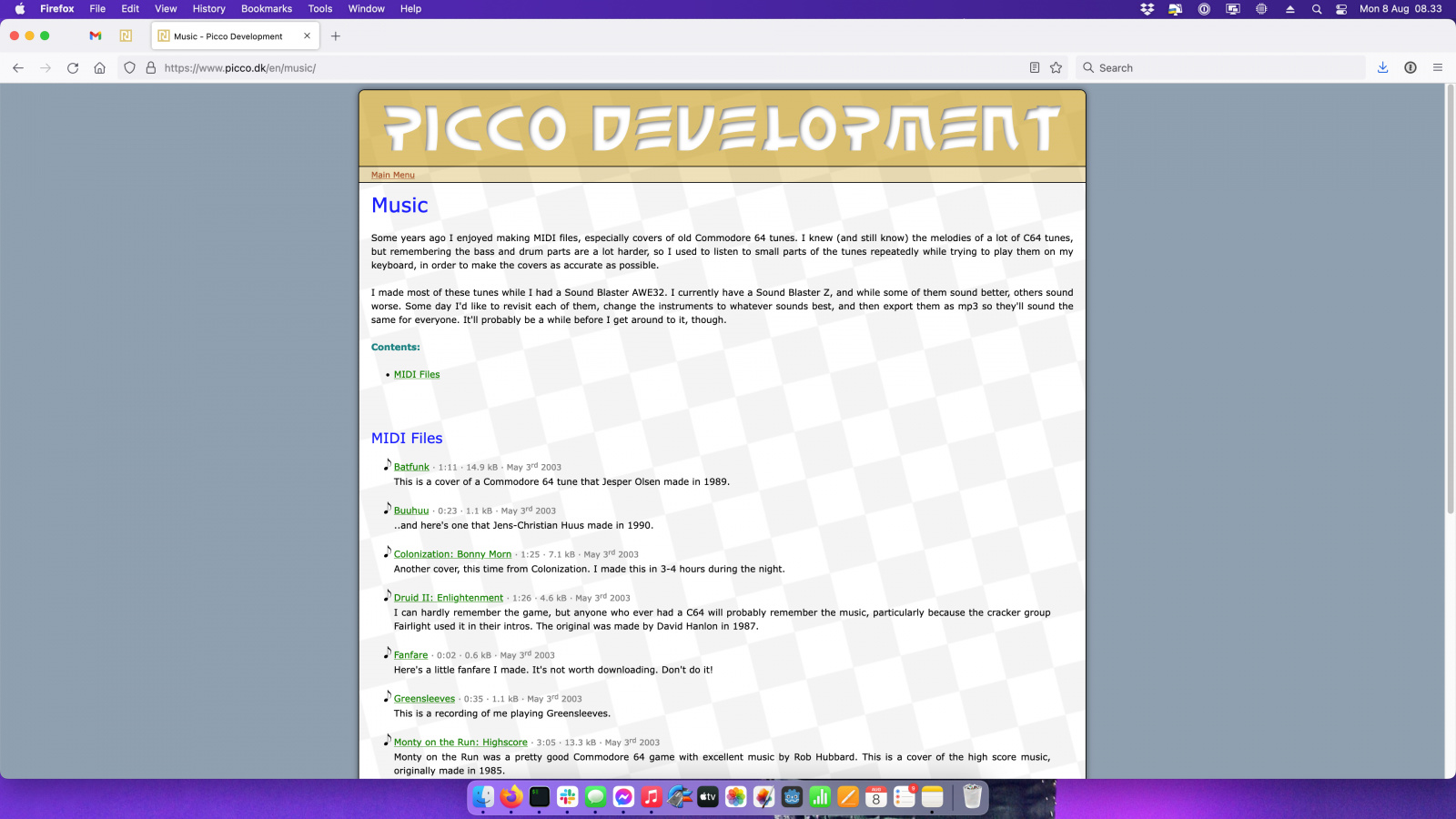Open the Firefox application hamburger menu
Viewport: 1456px width, 819px height.
pyautogui.click(x=1438, y=68)
